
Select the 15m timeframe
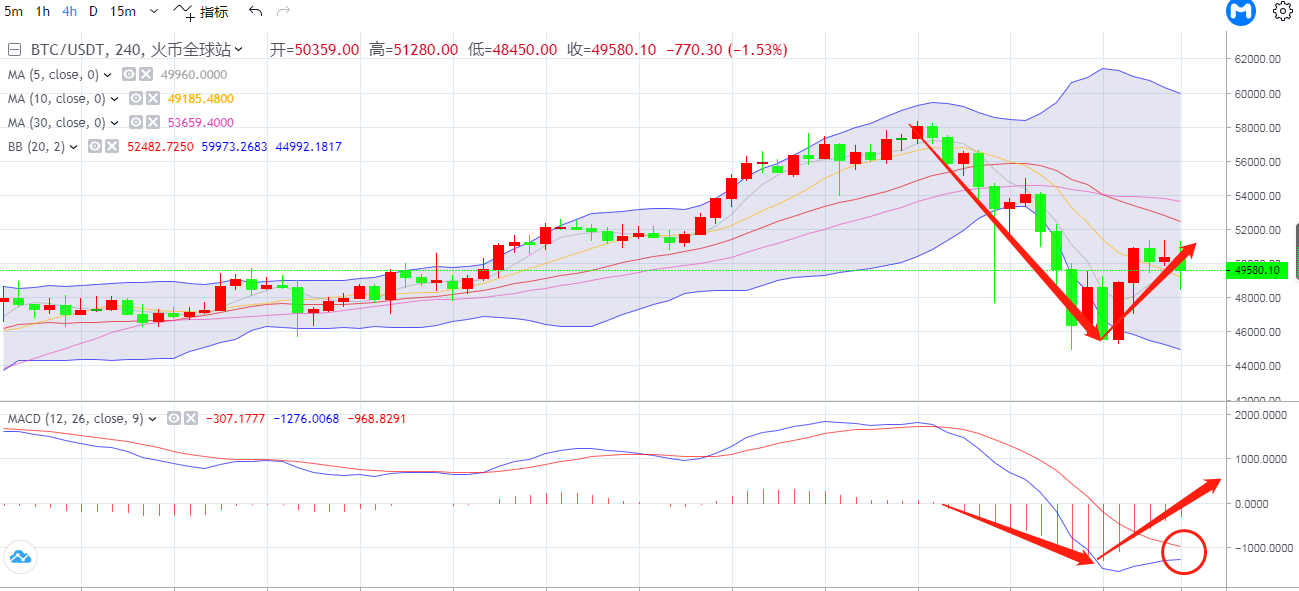123,11
